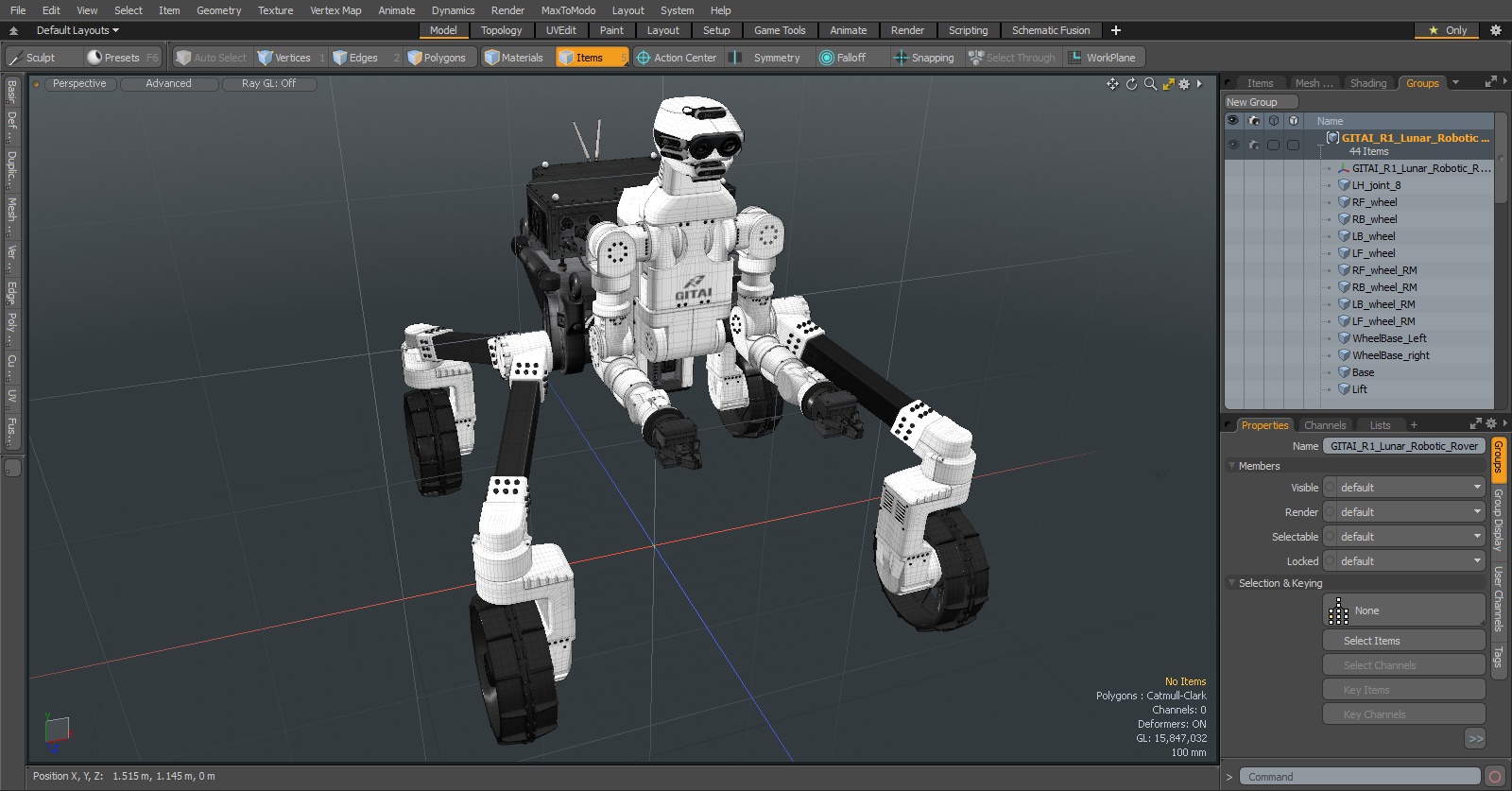
Task: Expand Properties panel with arrows icon
Action: pos(1476,424)
